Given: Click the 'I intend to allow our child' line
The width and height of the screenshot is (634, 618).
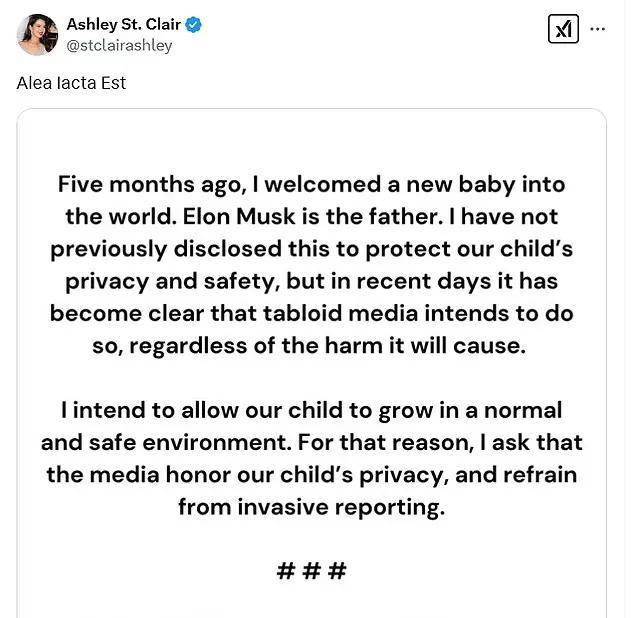Looking at the screenshot, I should (311, 411).
